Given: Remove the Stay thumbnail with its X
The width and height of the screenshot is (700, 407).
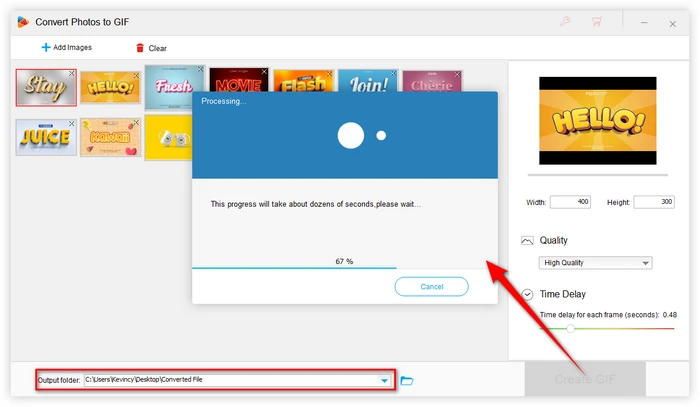Looking at the screenshot, I should pyautogui.click(x=71, y=74).
